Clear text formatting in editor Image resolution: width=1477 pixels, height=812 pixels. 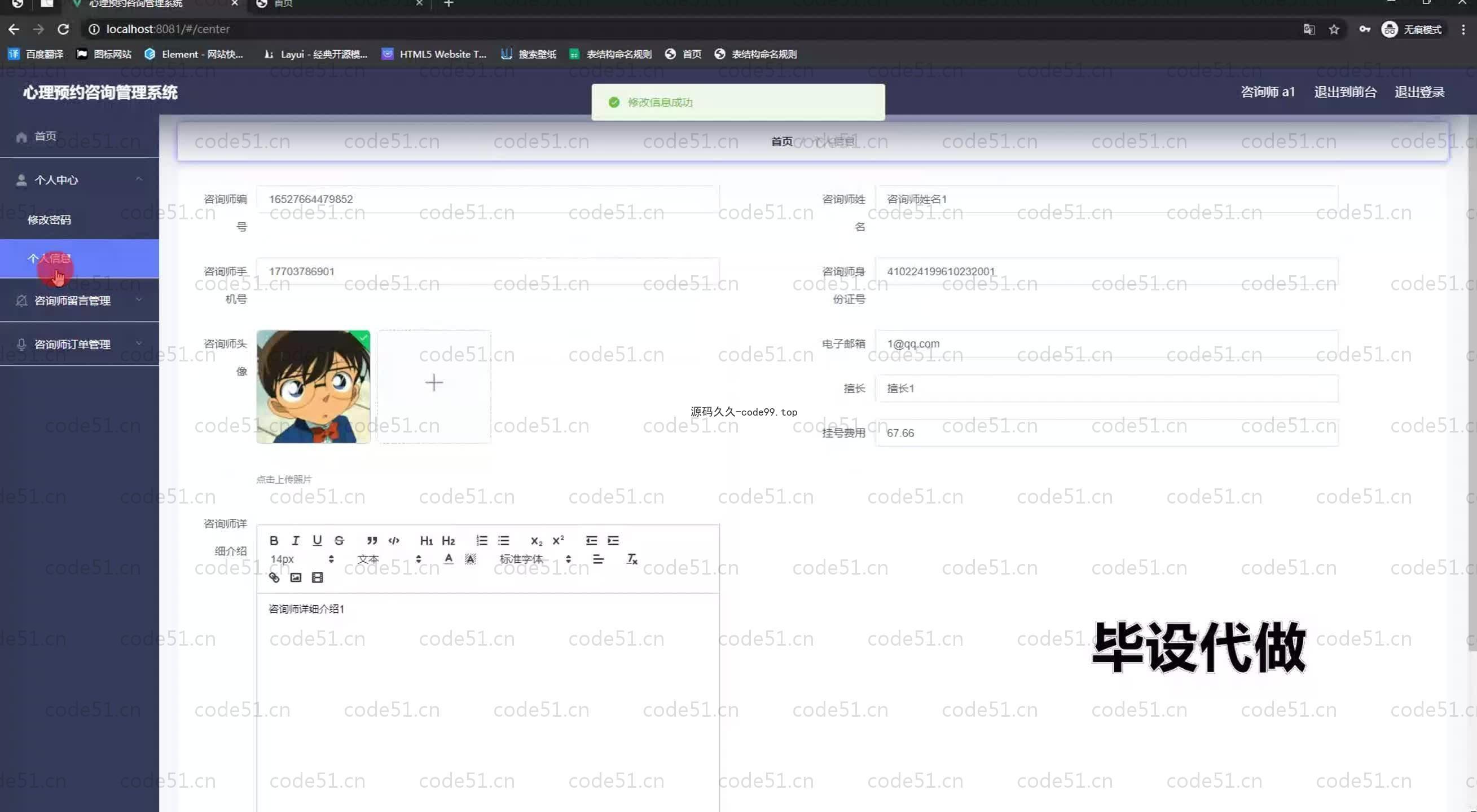pos(632,559)
